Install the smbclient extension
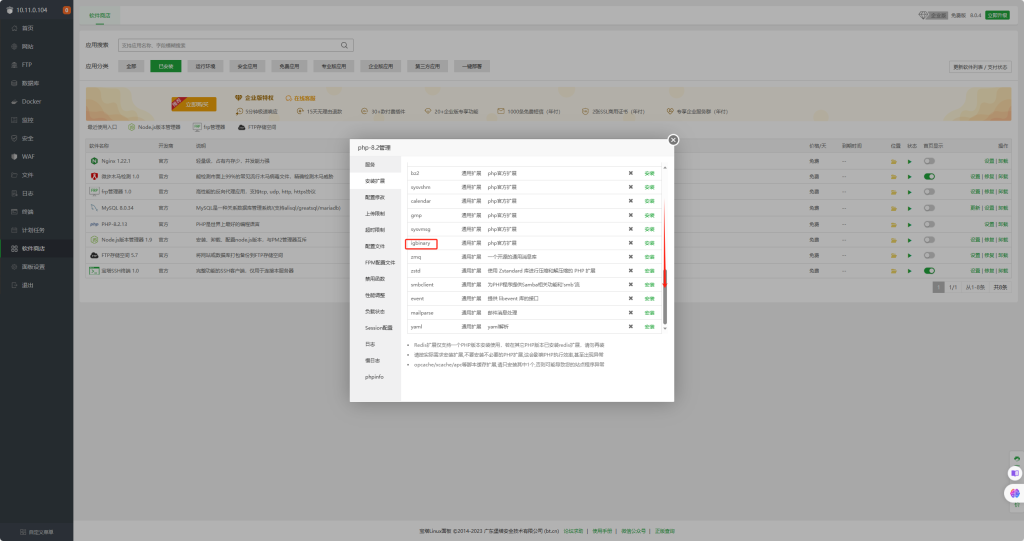 click(649, 285)
